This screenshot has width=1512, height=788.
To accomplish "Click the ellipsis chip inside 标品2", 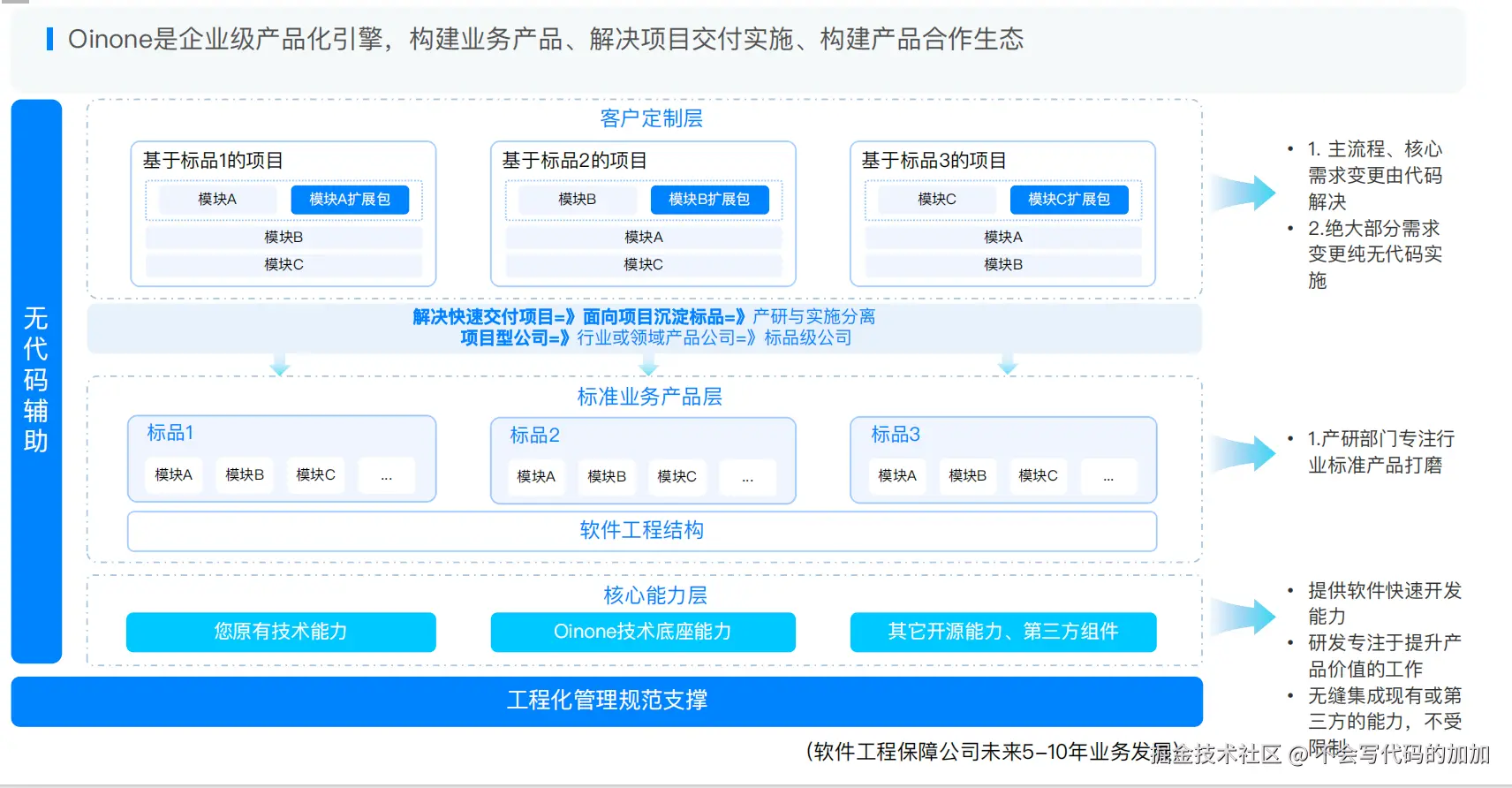I will point(747,477).
